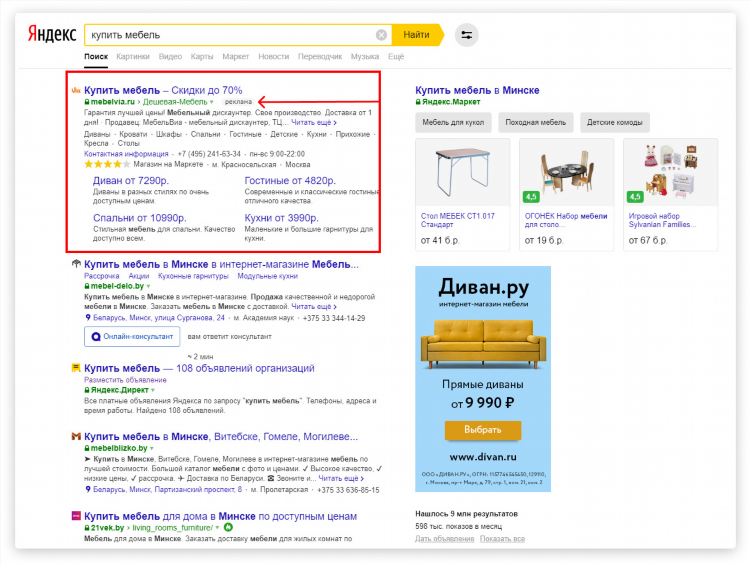The height and width of the screenshot is (565, 750).
Task: Open Контактная информация link
Action: point(126,154)
